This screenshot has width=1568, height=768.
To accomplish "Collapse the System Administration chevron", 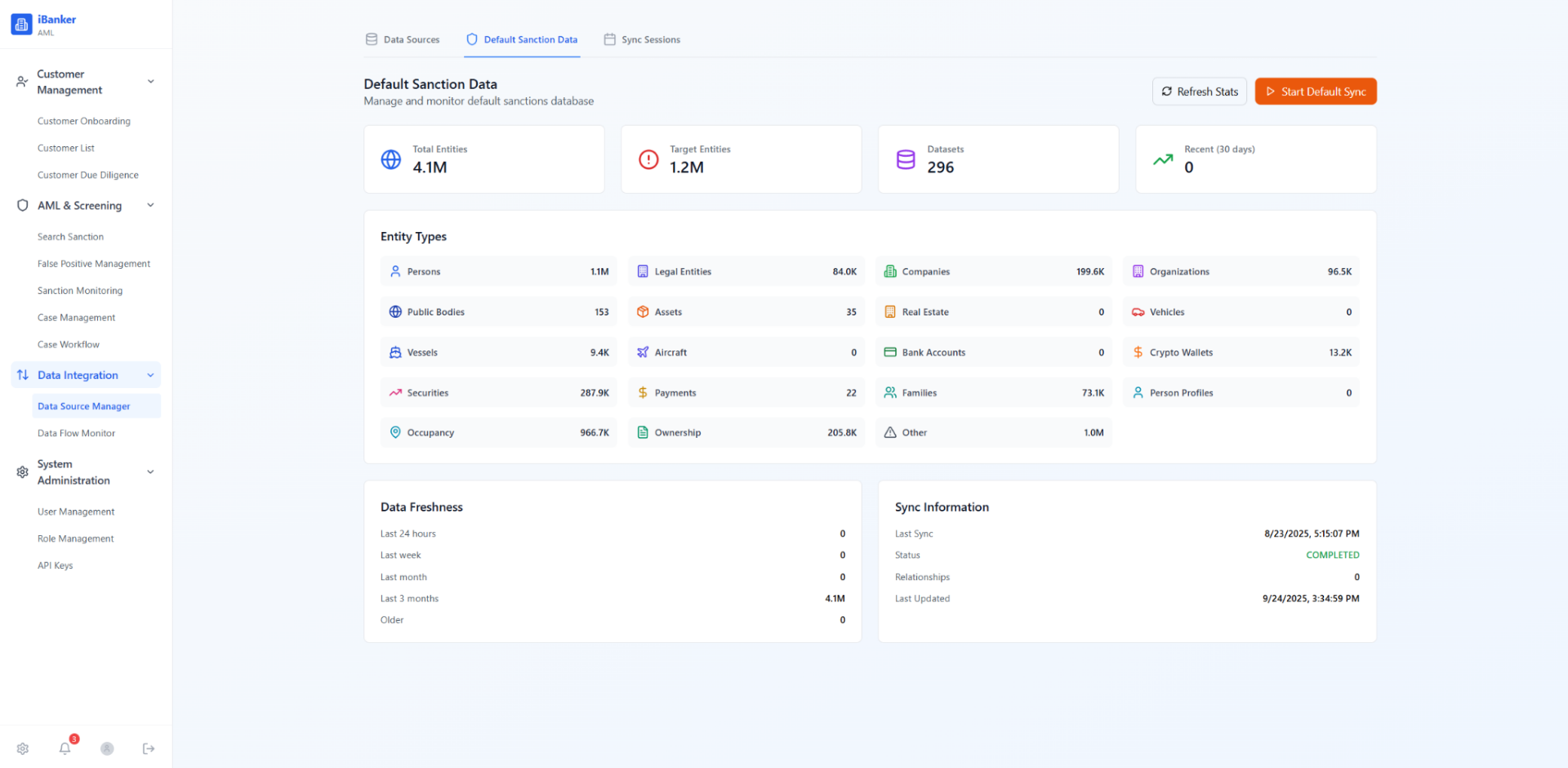I will pyautogui.click(x=150, y=472).
